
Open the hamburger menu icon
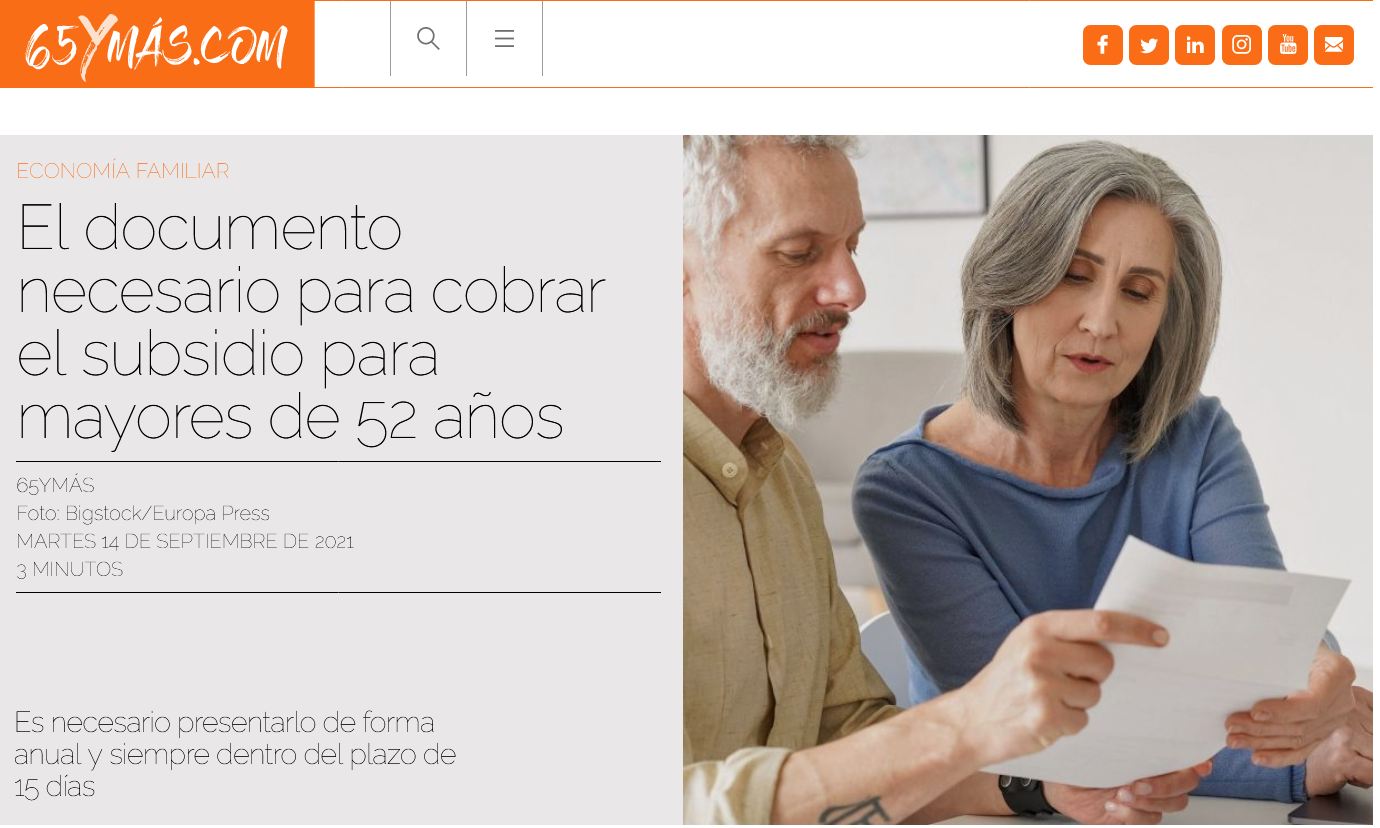504,39
